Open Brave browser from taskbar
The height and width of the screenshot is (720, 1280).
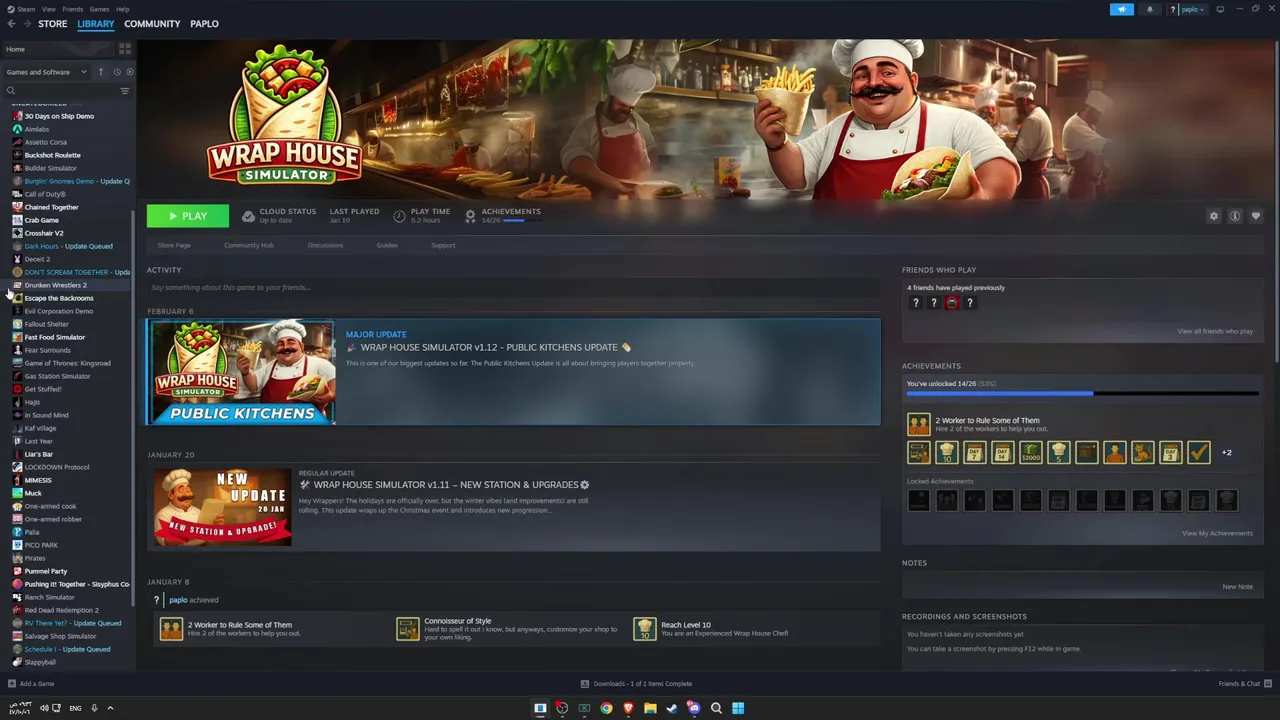tap(628, 708)
